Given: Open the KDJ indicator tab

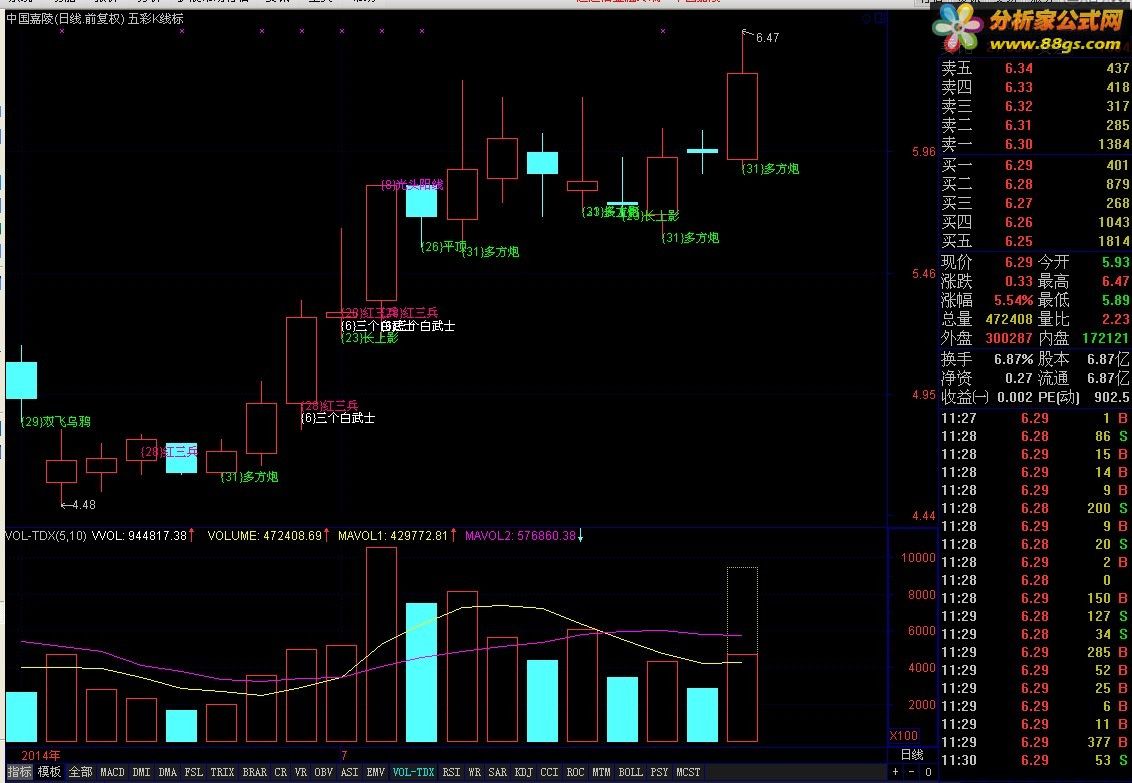Looking at the screenshot, I should 523,772.
